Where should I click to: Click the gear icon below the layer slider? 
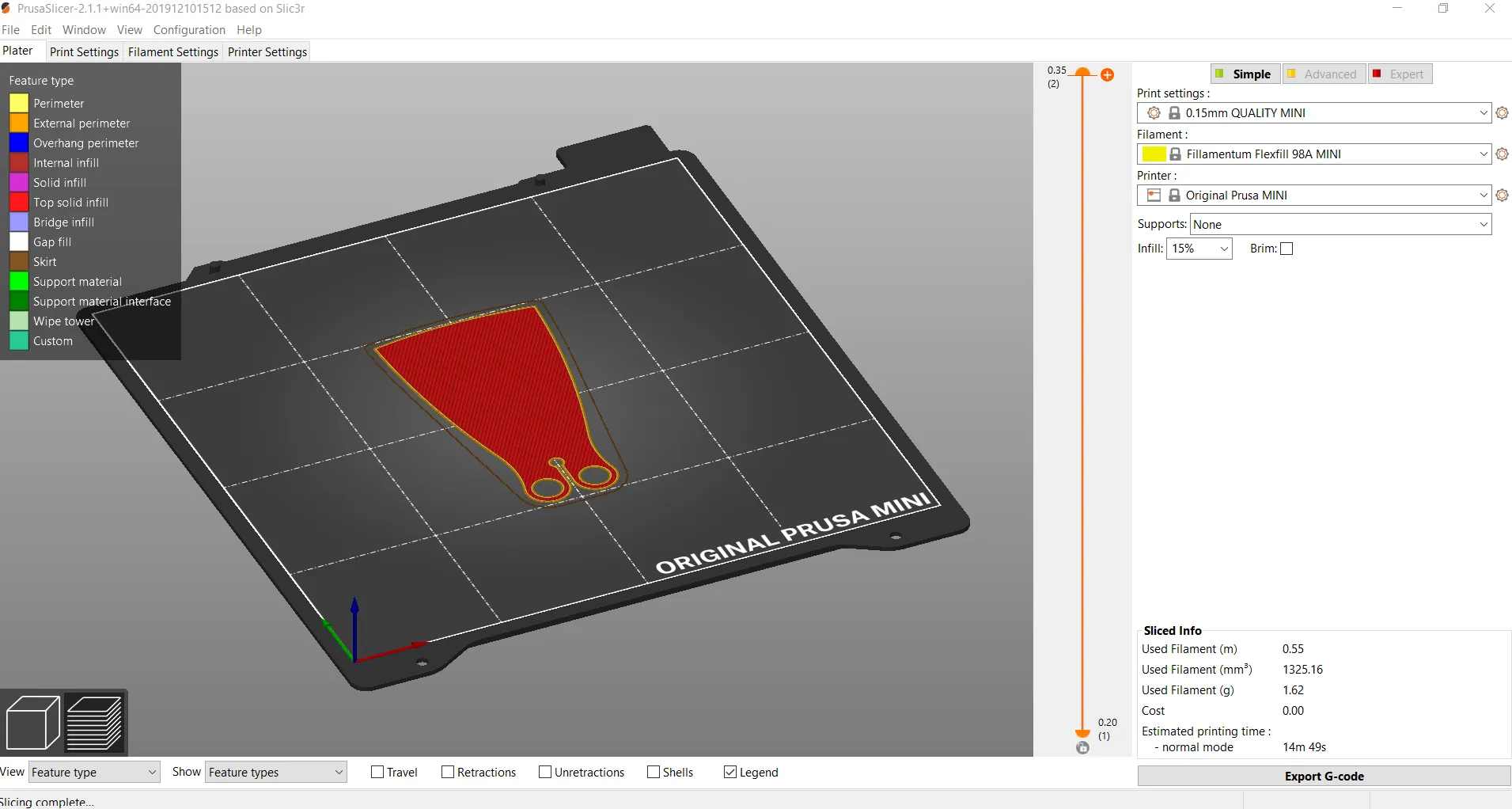coord(1082,748)
